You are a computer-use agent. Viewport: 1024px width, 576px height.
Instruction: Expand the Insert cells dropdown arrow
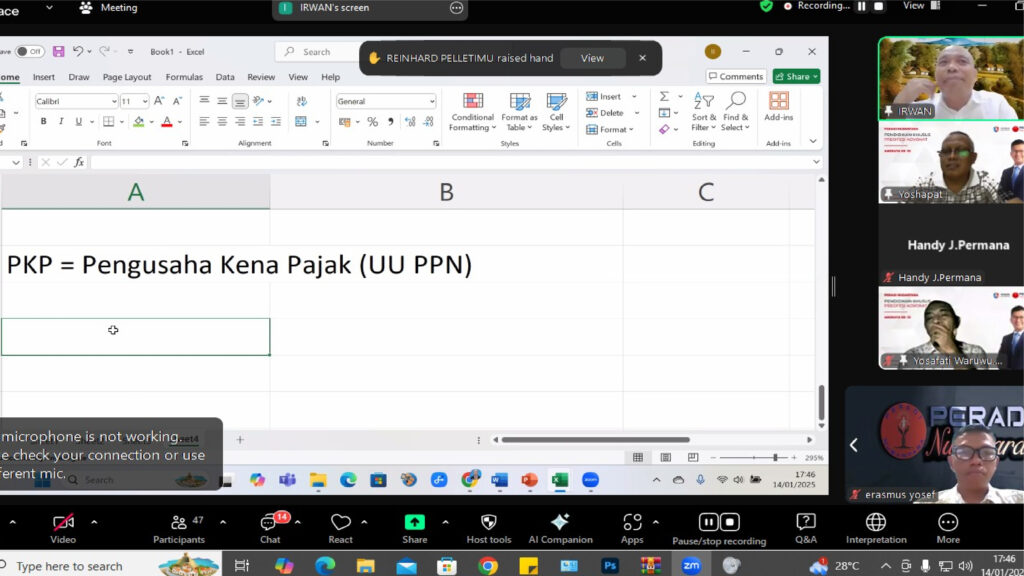tap(634, 97)
